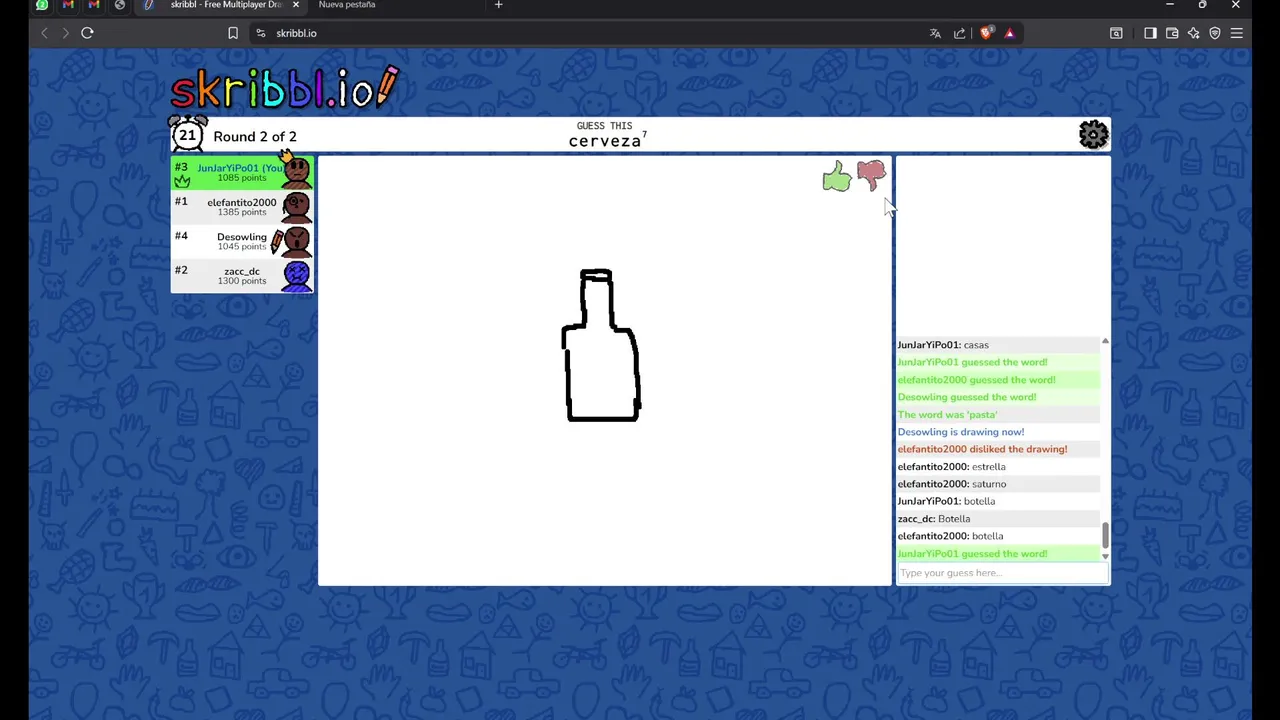Select Desowling name in player list
1280x720 pixels.
[x=242, y=237]
